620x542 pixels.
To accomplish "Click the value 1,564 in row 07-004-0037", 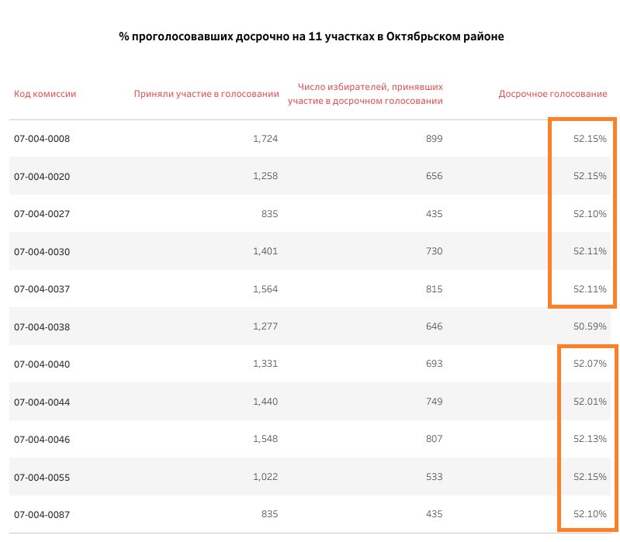I will [x=265, y=289].
